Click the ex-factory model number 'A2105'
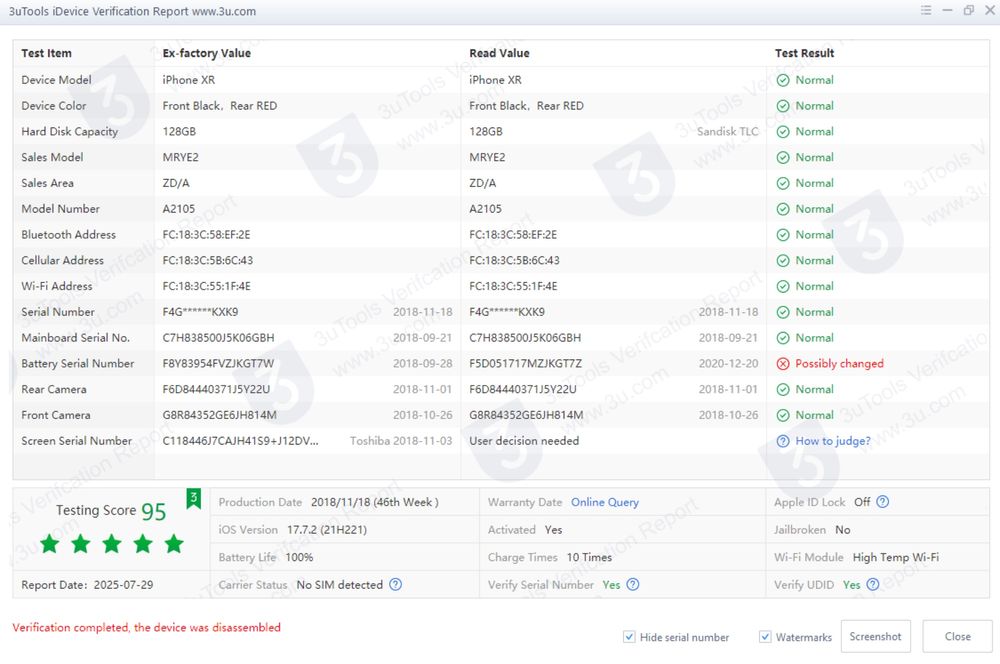This screenshot has height=664, width=1000. [x=179, y=209]
